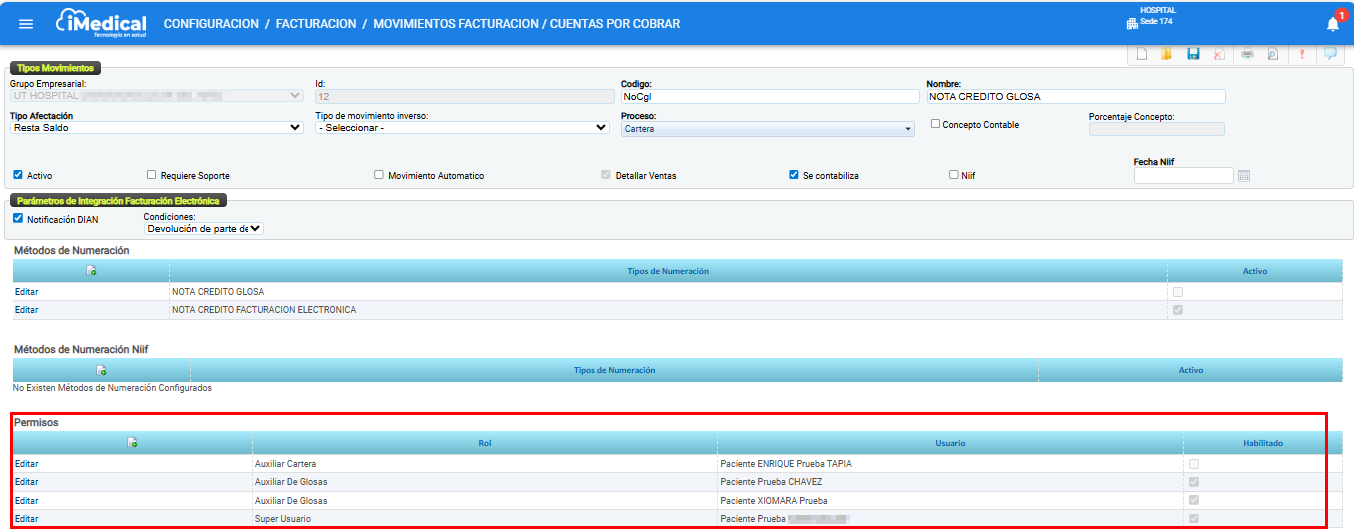This screenshot has height=532, width=1354.
Task: Click the CONFIGURACION breadcrumb item
Action: 211,23
